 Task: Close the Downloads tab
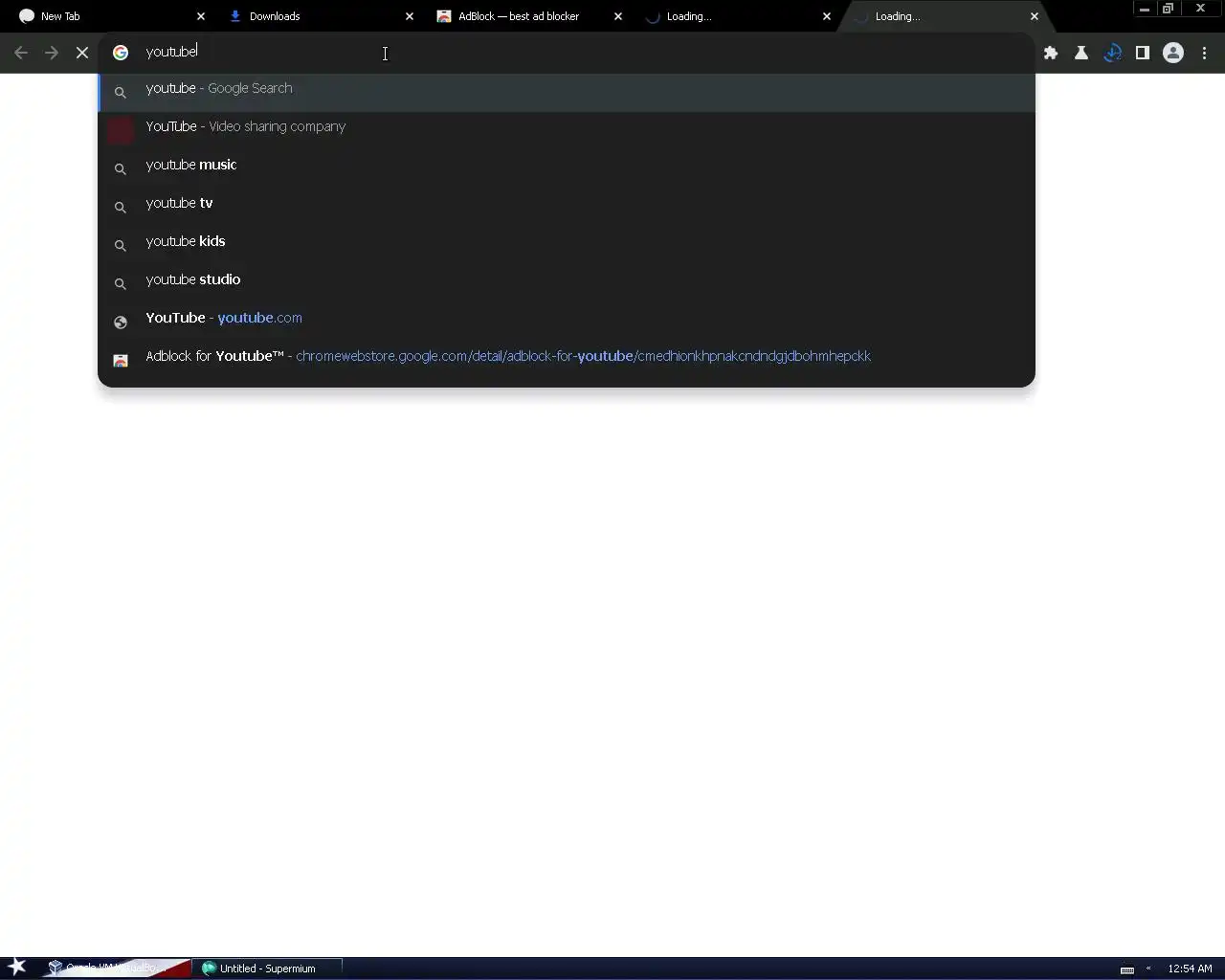pyautogui.click(x=410, y=16)
